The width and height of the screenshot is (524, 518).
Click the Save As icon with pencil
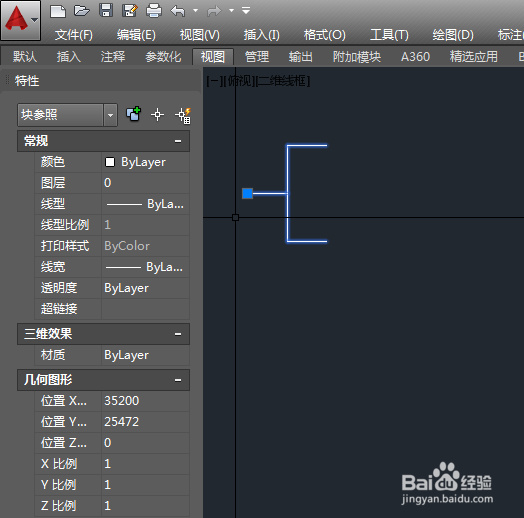[130, 11]
